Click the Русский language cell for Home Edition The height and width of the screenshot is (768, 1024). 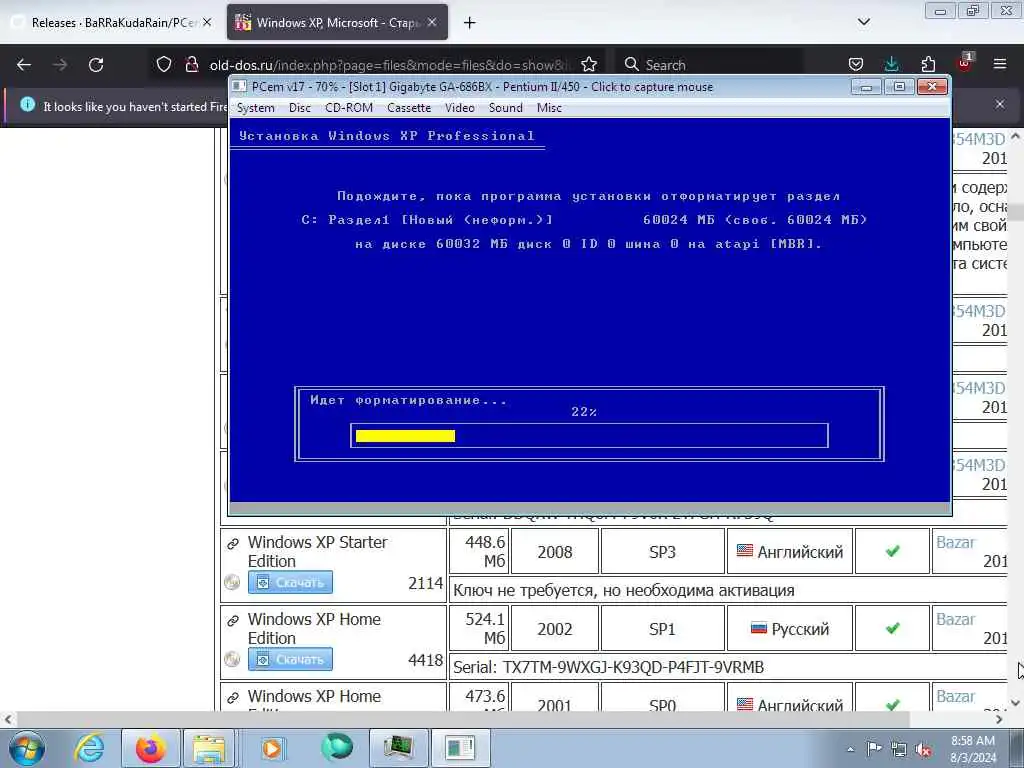pos(790,629)
